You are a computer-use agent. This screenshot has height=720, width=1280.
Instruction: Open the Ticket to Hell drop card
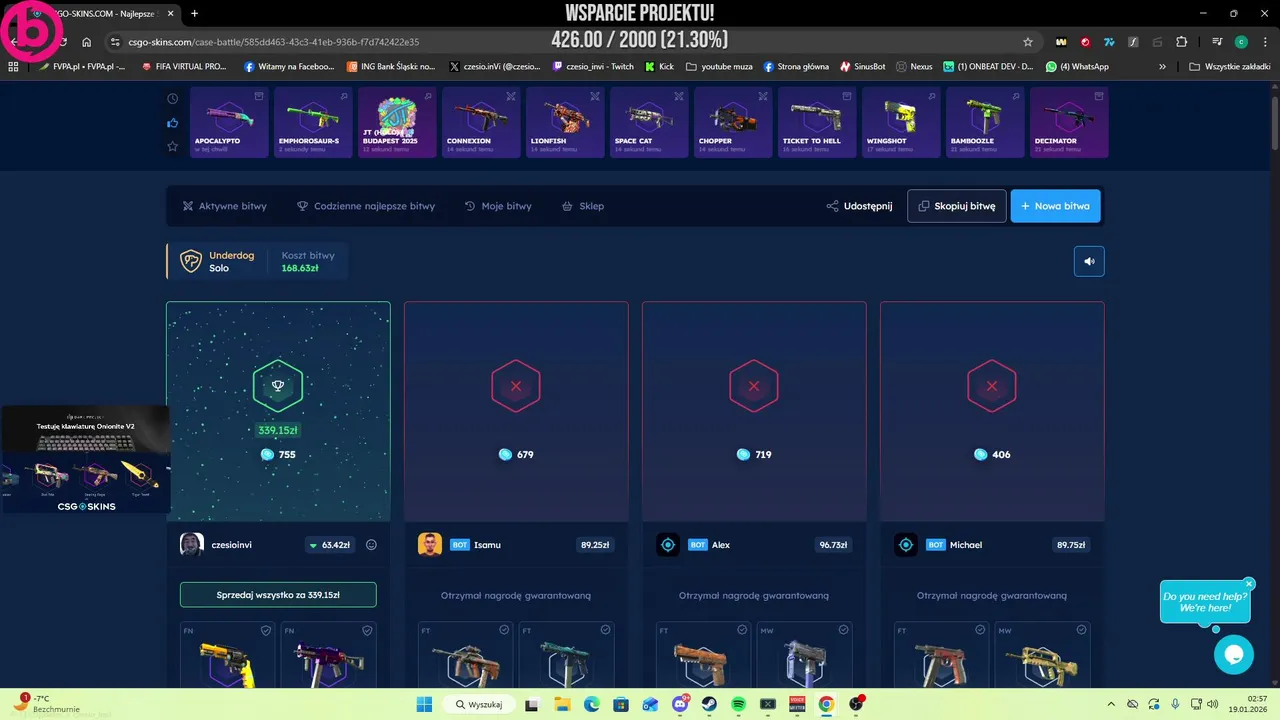817,122
